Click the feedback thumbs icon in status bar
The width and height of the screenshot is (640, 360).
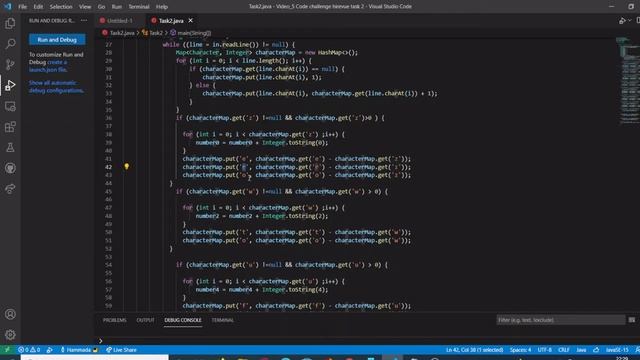[596, 350]
